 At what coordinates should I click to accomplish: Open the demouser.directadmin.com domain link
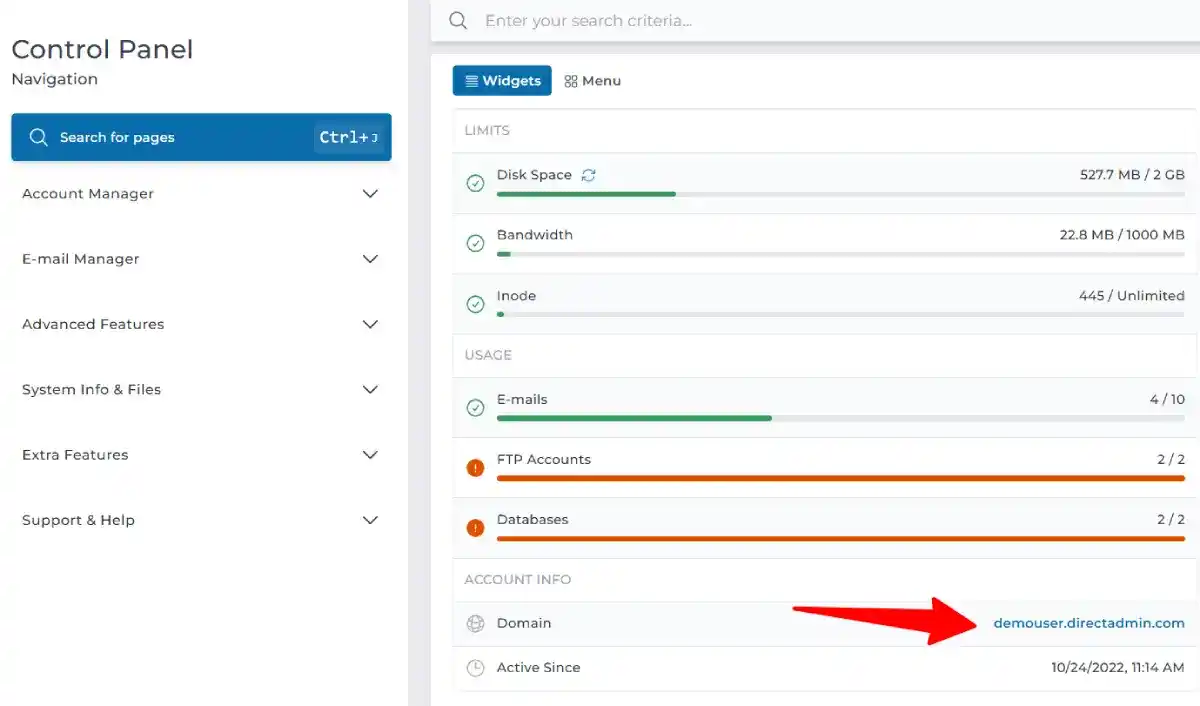(1089, 623)
